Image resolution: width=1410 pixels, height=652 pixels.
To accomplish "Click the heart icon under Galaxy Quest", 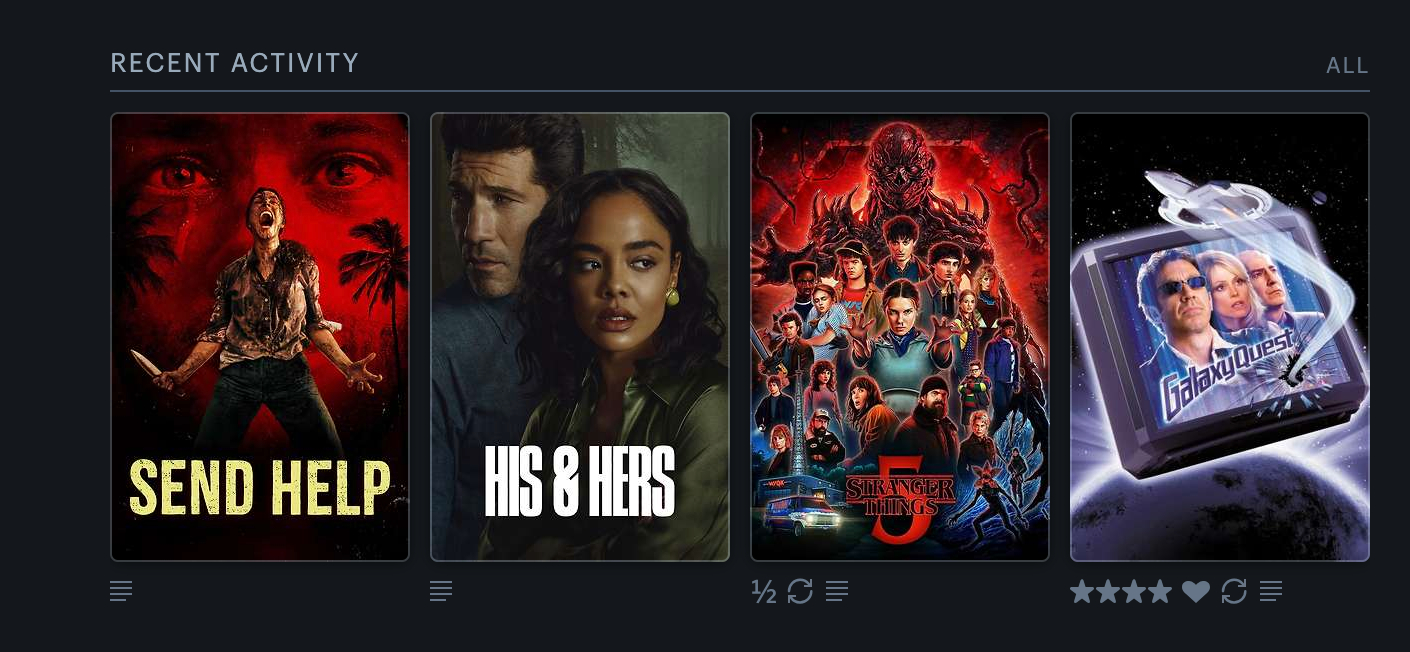I will pyautogui.click(x=1196, y=592).
